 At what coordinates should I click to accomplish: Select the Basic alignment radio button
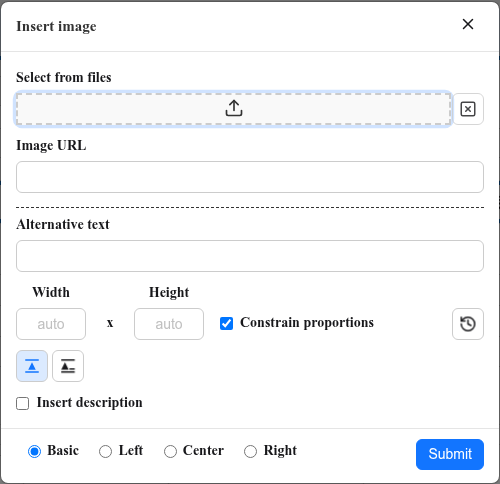point(34,451)
